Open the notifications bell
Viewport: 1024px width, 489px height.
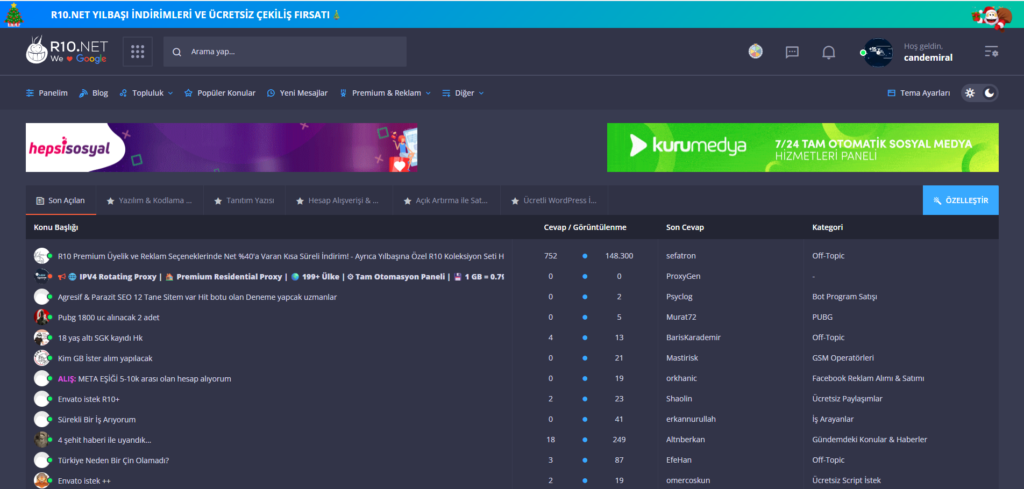pos(828,52)
